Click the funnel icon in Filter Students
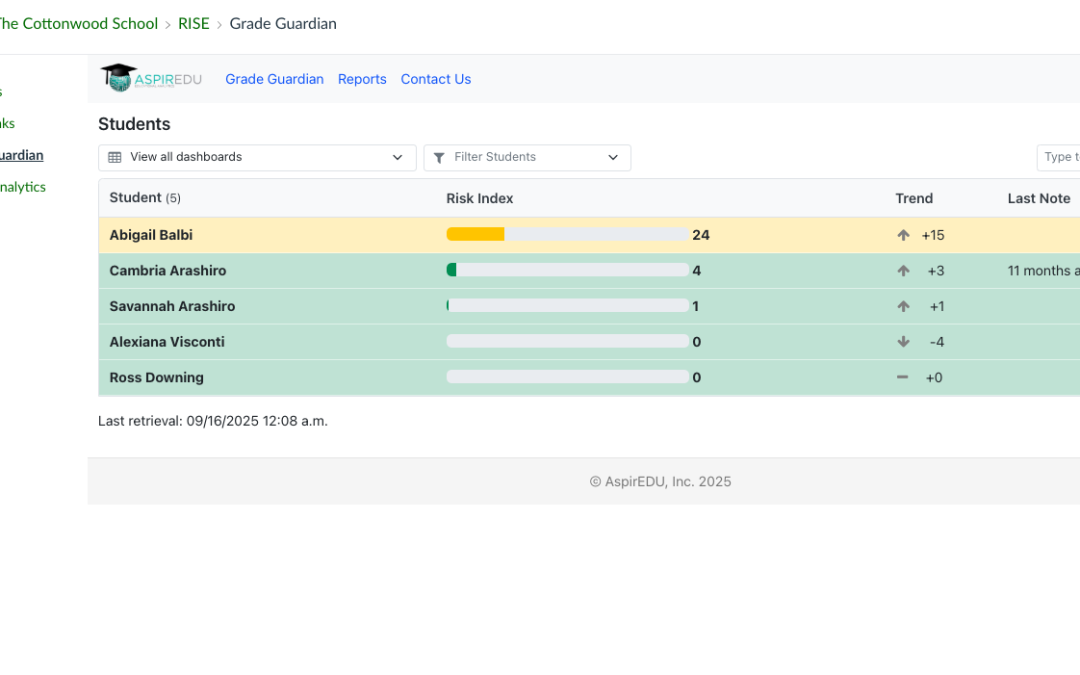 click(x=439, y=158)
